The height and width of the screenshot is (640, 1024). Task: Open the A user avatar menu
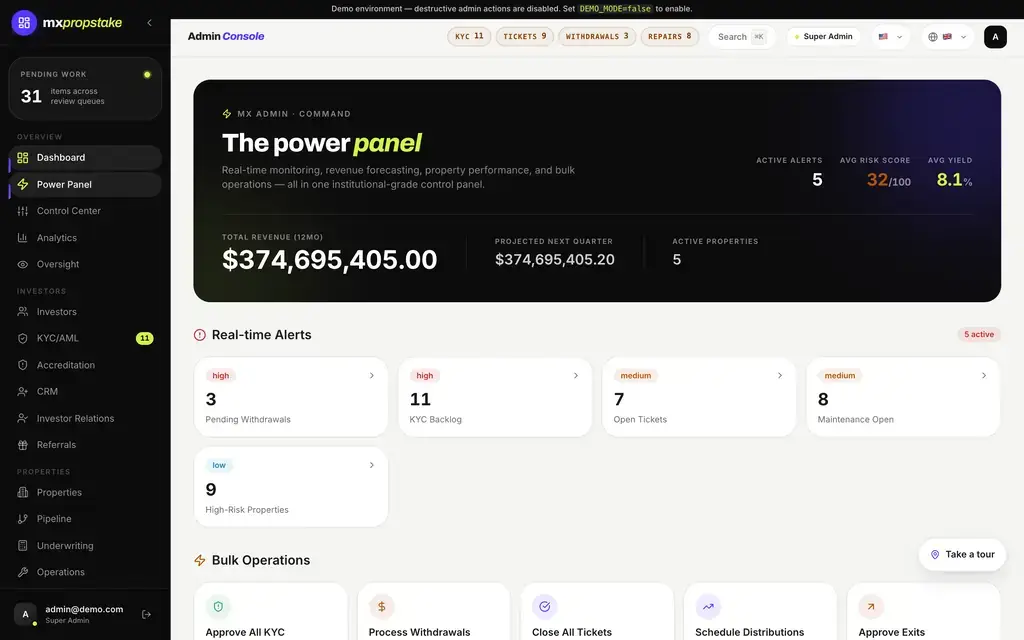click(995, 37)
